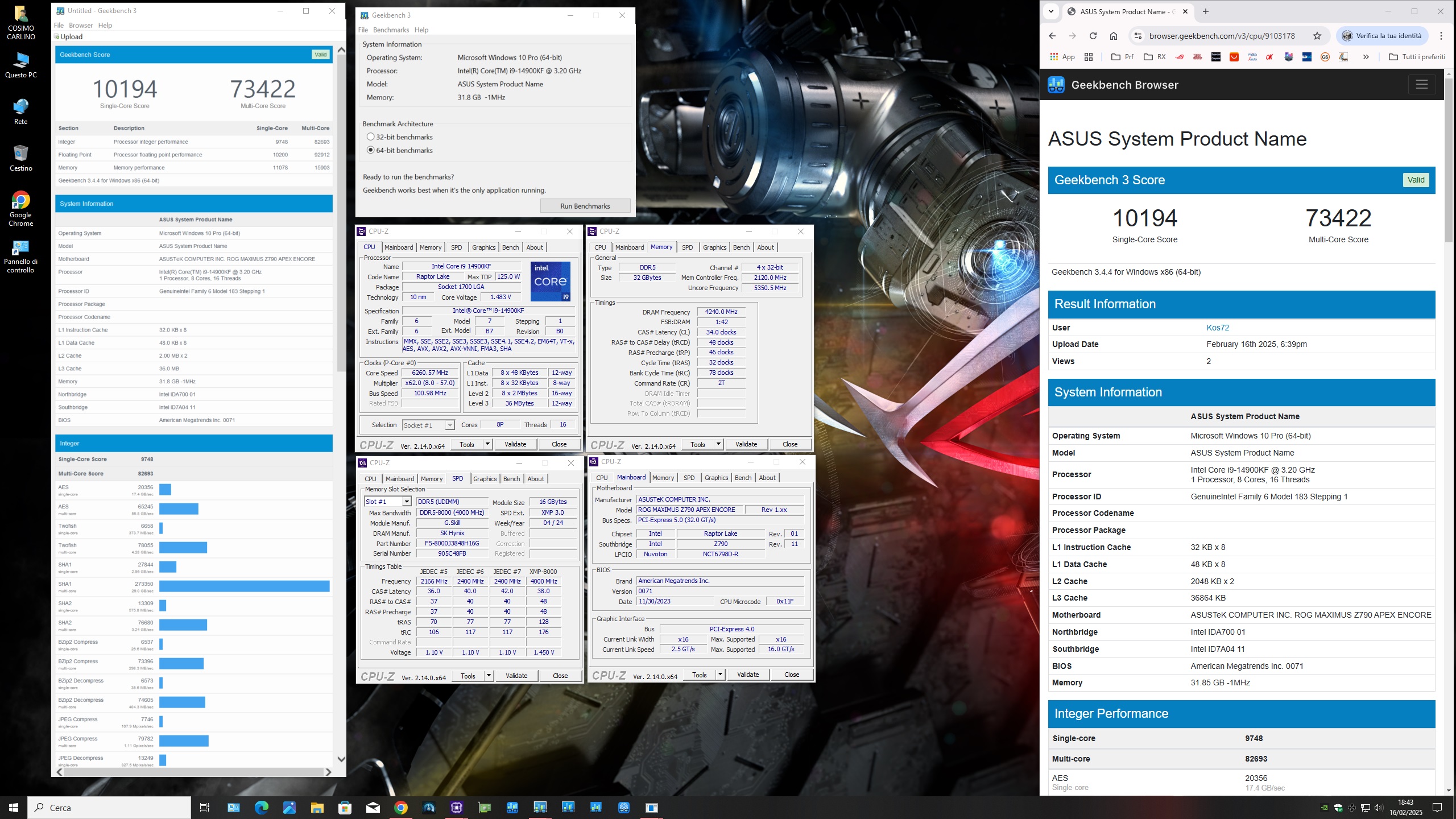Open the red OK bookmark icon
This screenshot has width=1456, height=819.
1270,57
